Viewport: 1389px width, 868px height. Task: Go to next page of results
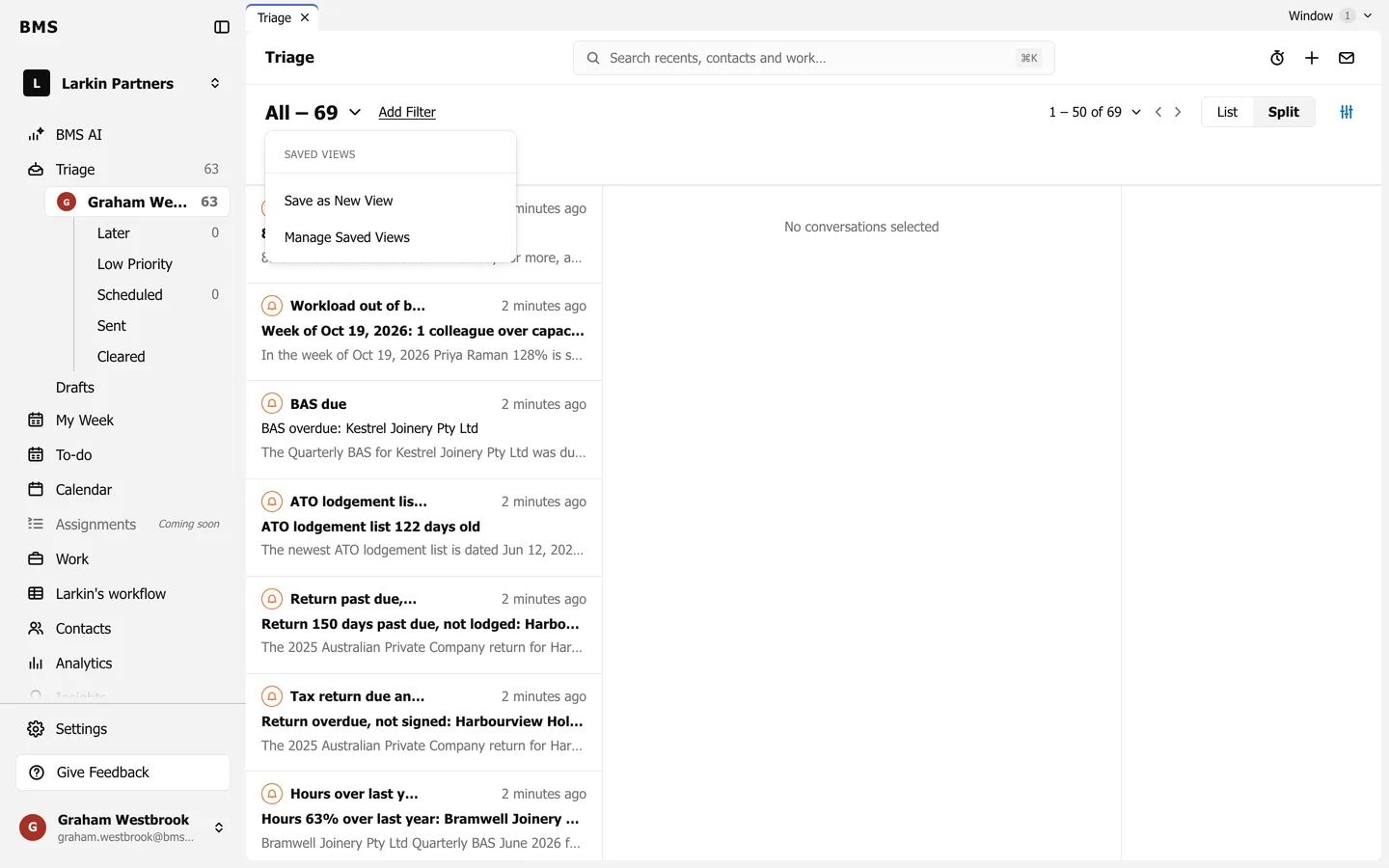coord(1178,112)
